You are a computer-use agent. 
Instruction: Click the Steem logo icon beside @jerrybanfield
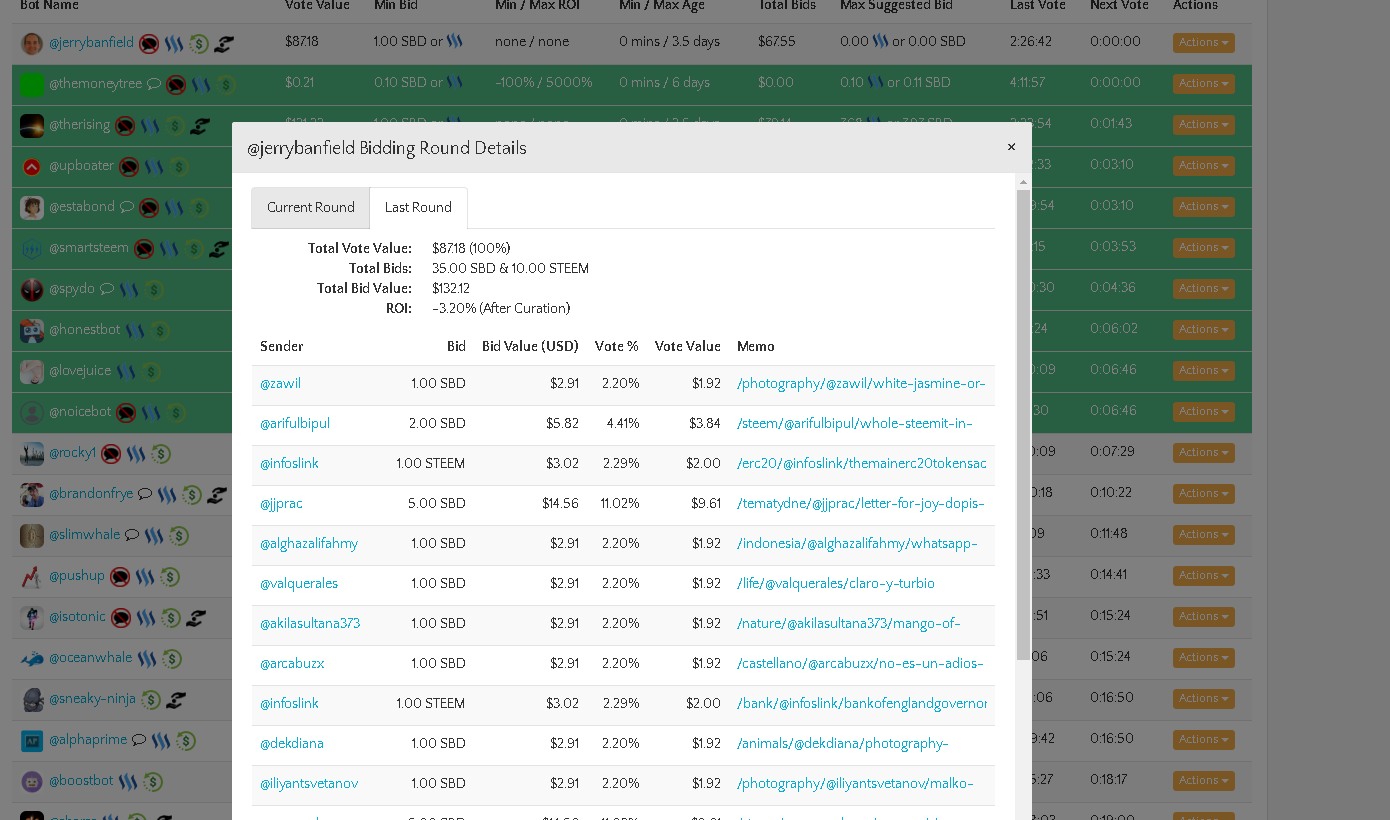coord(175,43)
